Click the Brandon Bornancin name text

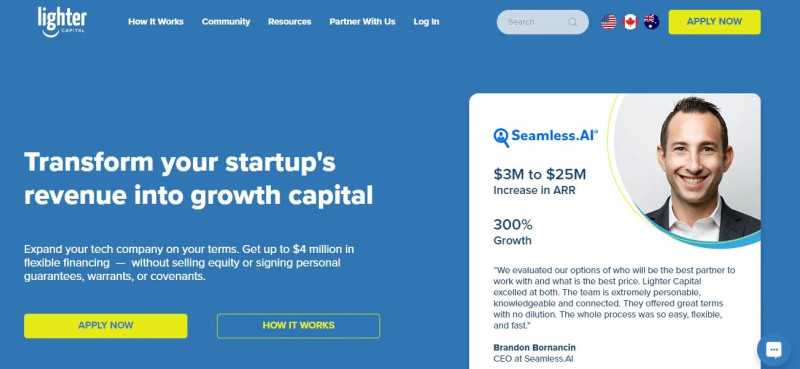point(534,348)
